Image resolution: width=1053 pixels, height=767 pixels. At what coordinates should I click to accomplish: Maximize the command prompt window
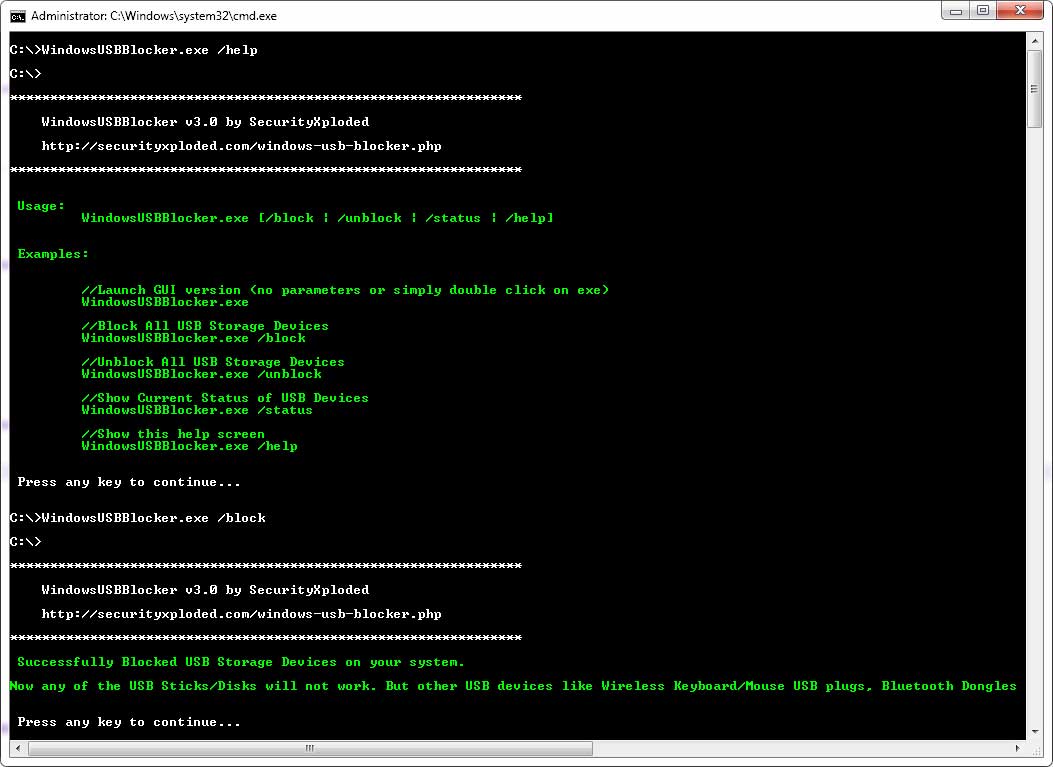984,12
